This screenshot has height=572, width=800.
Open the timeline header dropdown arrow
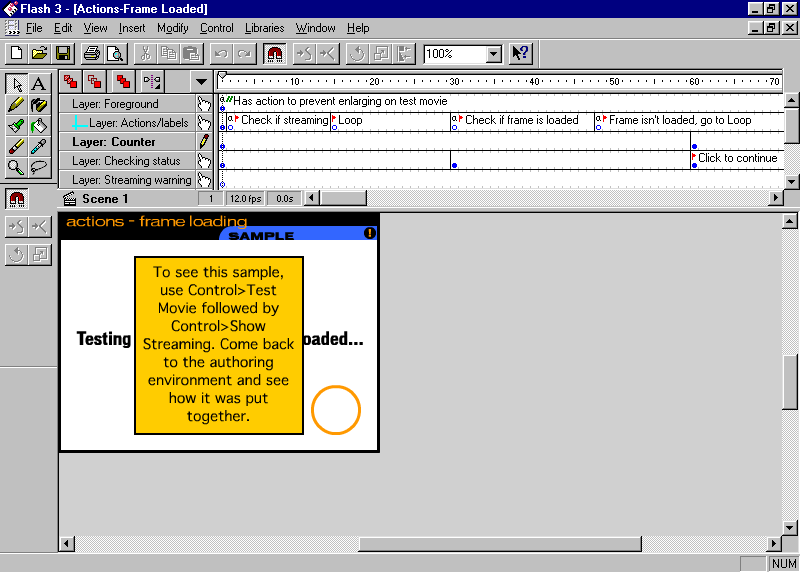tap(202, 82)
